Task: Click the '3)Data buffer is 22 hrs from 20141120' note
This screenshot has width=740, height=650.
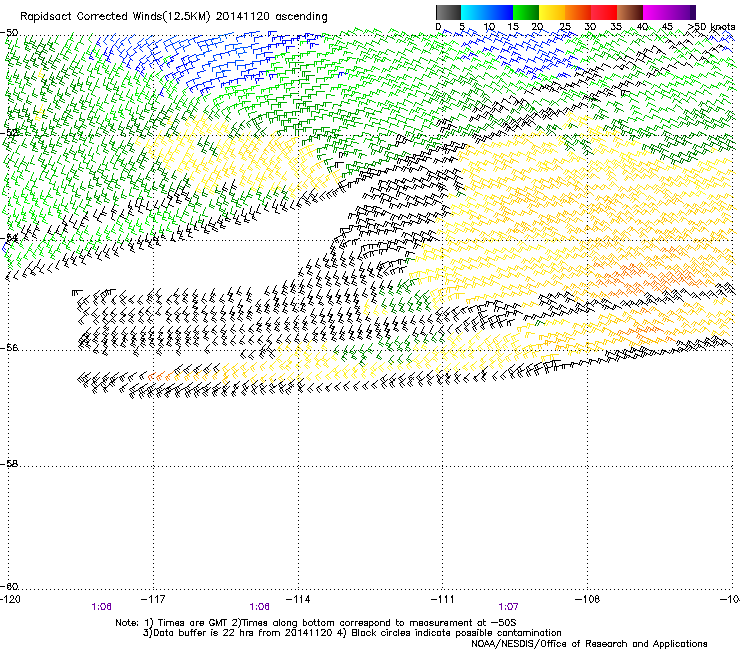Action: 239,633
